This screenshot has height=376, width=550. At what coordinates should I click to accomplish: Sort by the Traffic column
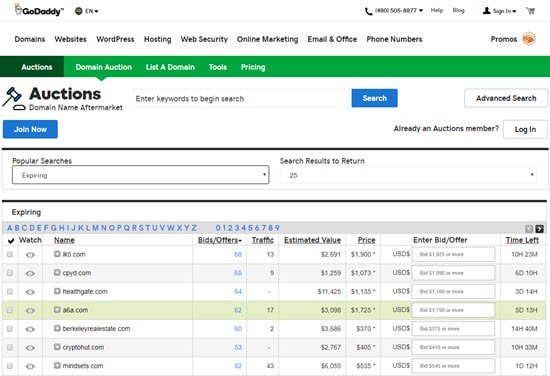(263, 240)
